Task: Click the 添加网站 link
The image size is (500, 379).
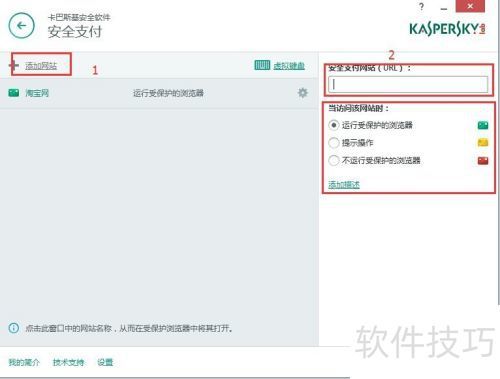Action: [x=41, y=66]
